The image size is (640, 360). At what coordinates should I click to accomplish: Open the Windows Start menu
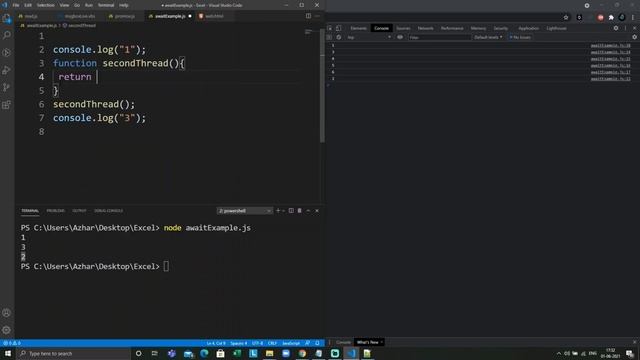(8, 353)
